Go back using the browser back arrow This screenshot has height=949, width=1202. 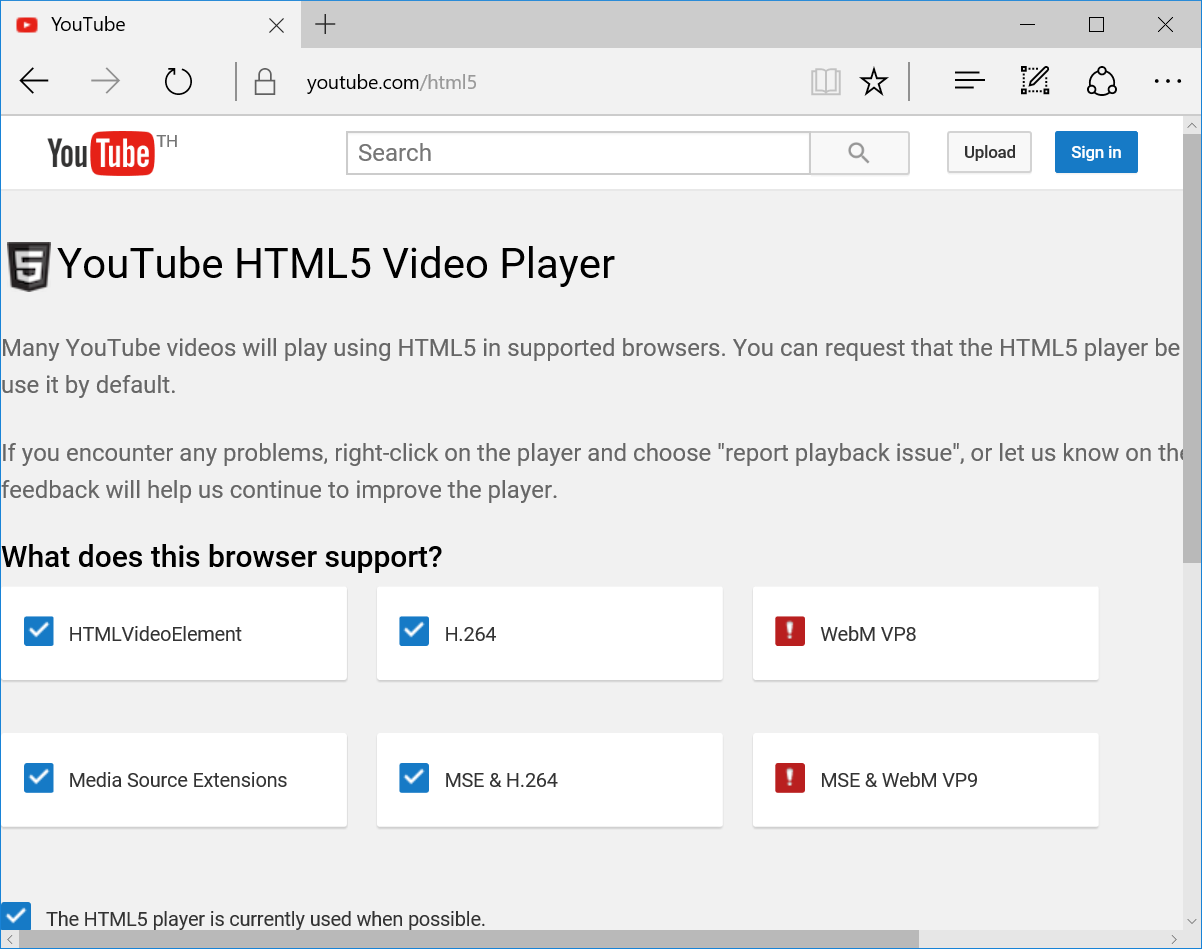pyautogui.click(x=34, y=81)
